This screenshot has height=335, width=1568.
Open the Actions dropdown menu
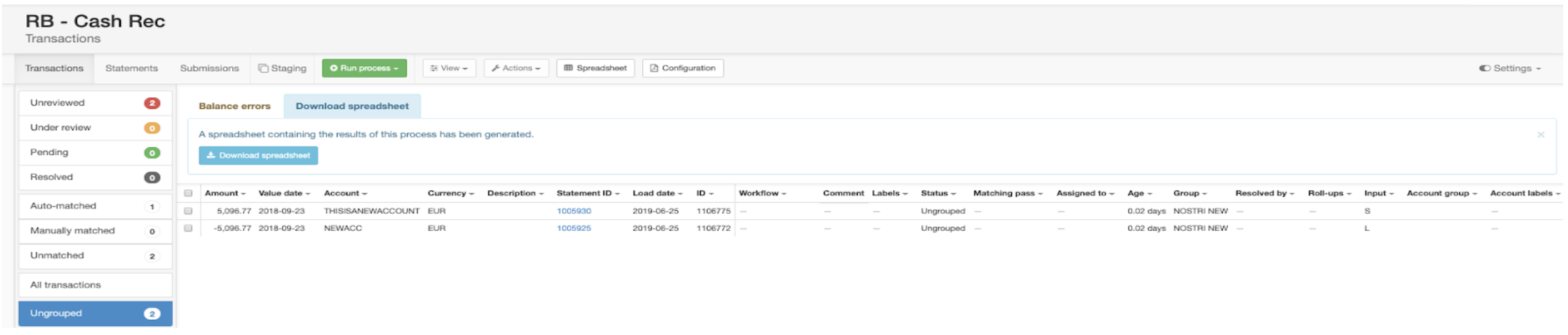pos(516,68)
